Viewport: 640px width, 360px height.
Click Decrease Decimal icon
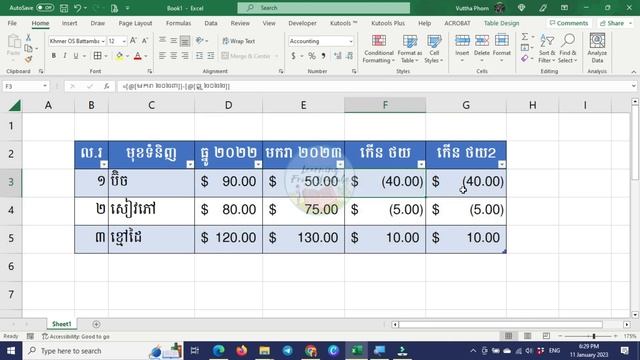350,56
